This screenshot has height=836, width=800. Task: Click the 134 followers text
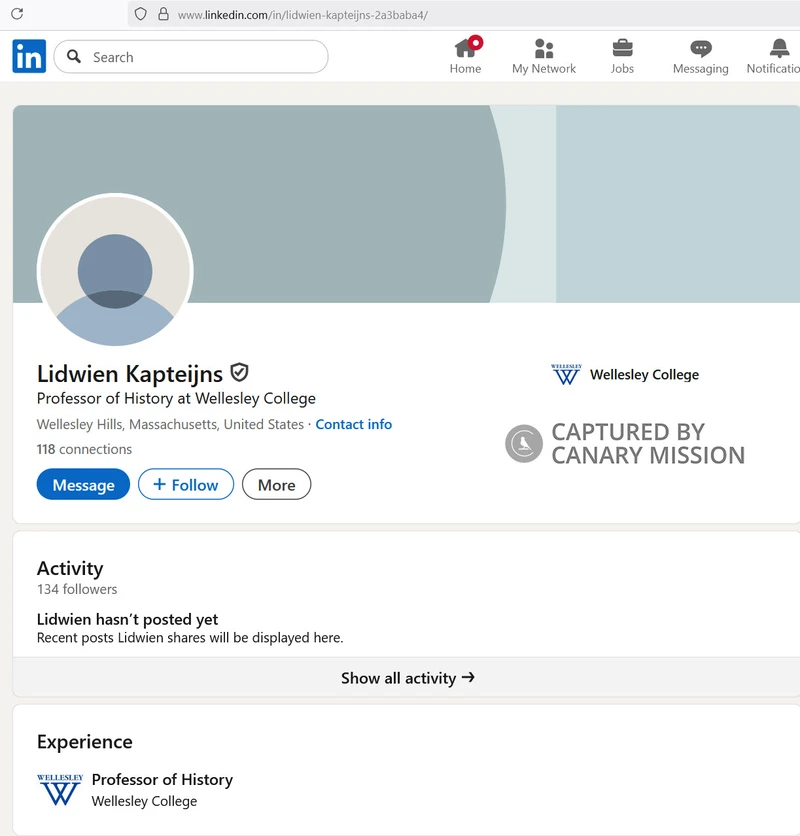coord(77,589)
